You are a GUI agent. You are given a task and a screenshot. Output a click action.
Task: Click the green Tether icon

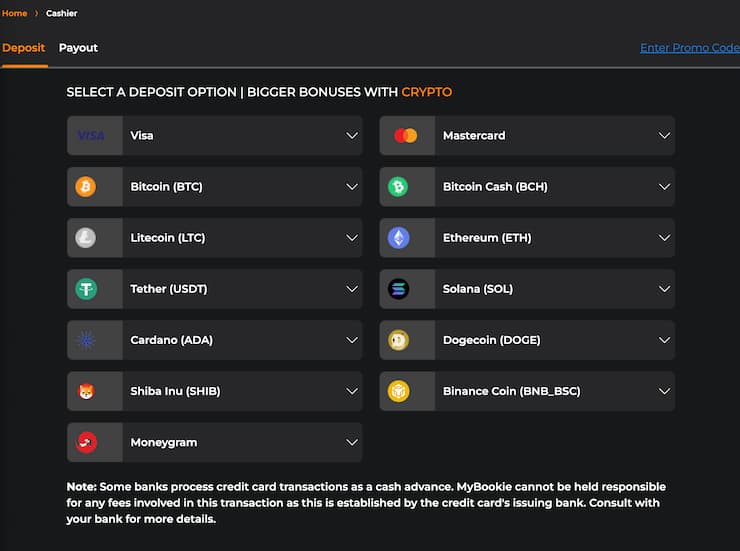pos(86,289)
